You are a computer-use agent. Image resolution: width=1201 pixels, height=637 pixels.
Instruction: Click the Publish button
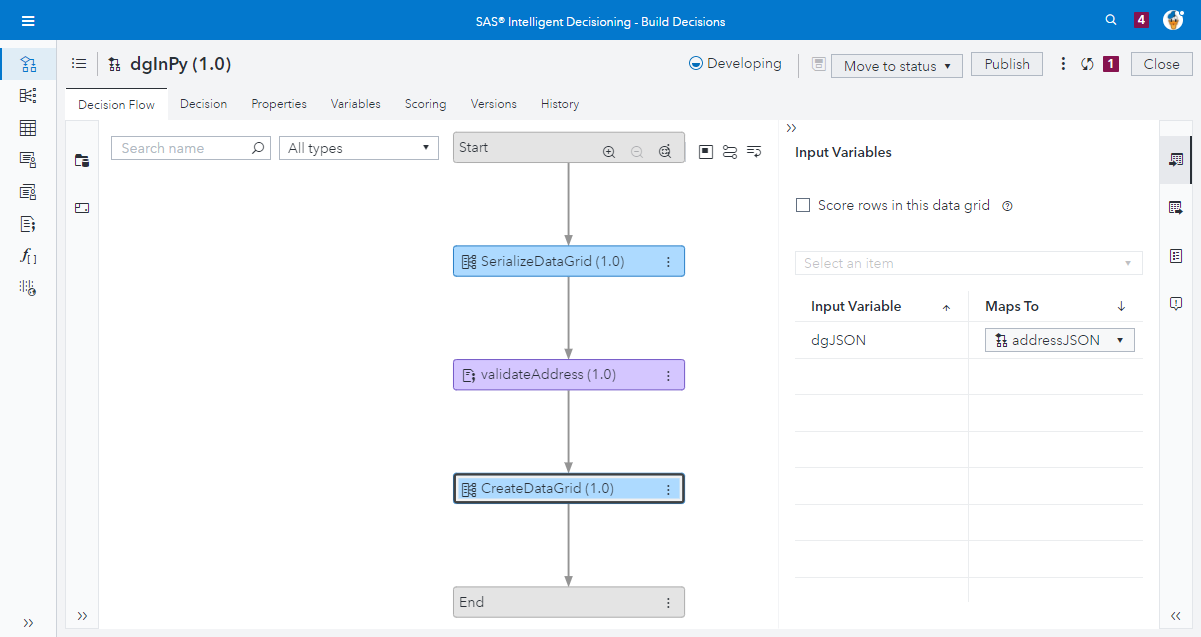click(x=1006, y=63)
